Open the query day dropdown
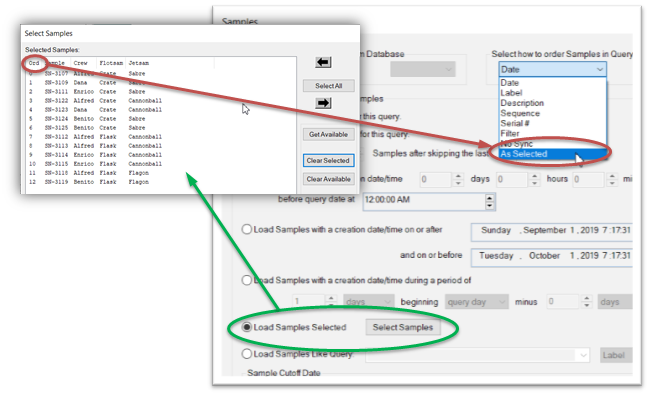The width and height of the screenshot is (650, 395). coord(477,302)
